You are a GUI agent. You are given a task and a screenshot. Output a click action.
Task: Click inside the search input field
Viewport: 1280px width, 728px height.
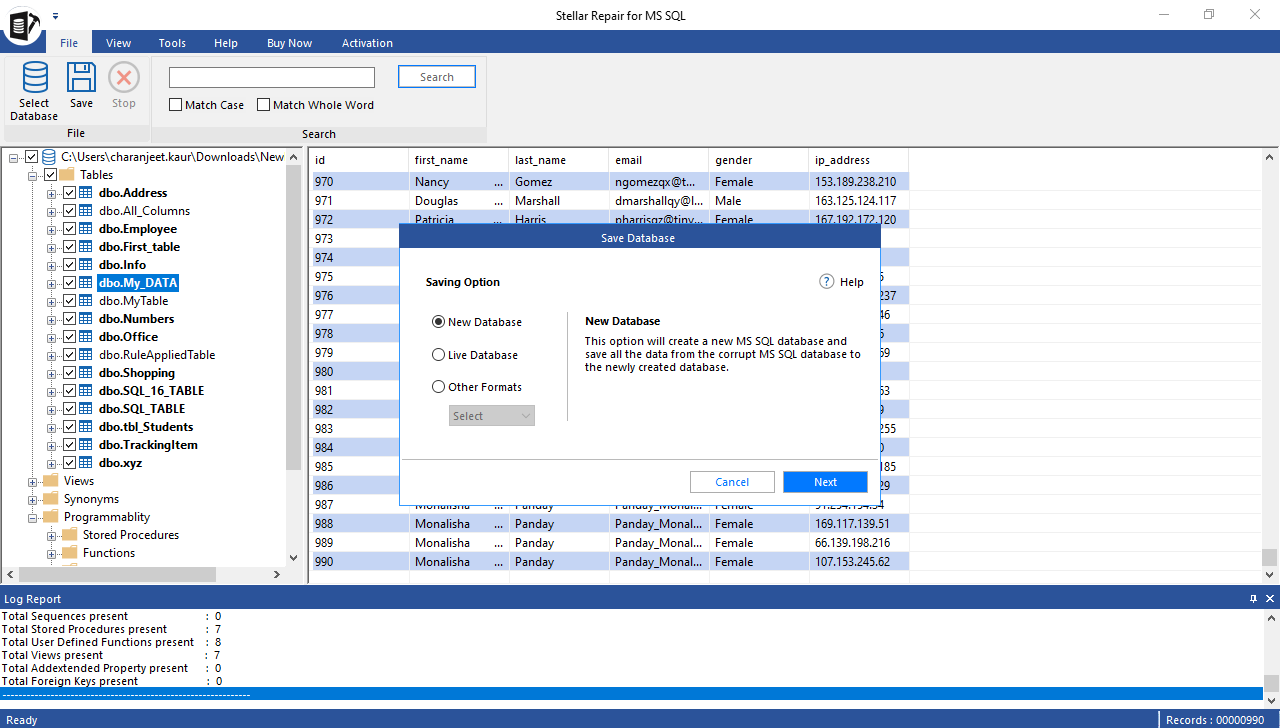271,76
